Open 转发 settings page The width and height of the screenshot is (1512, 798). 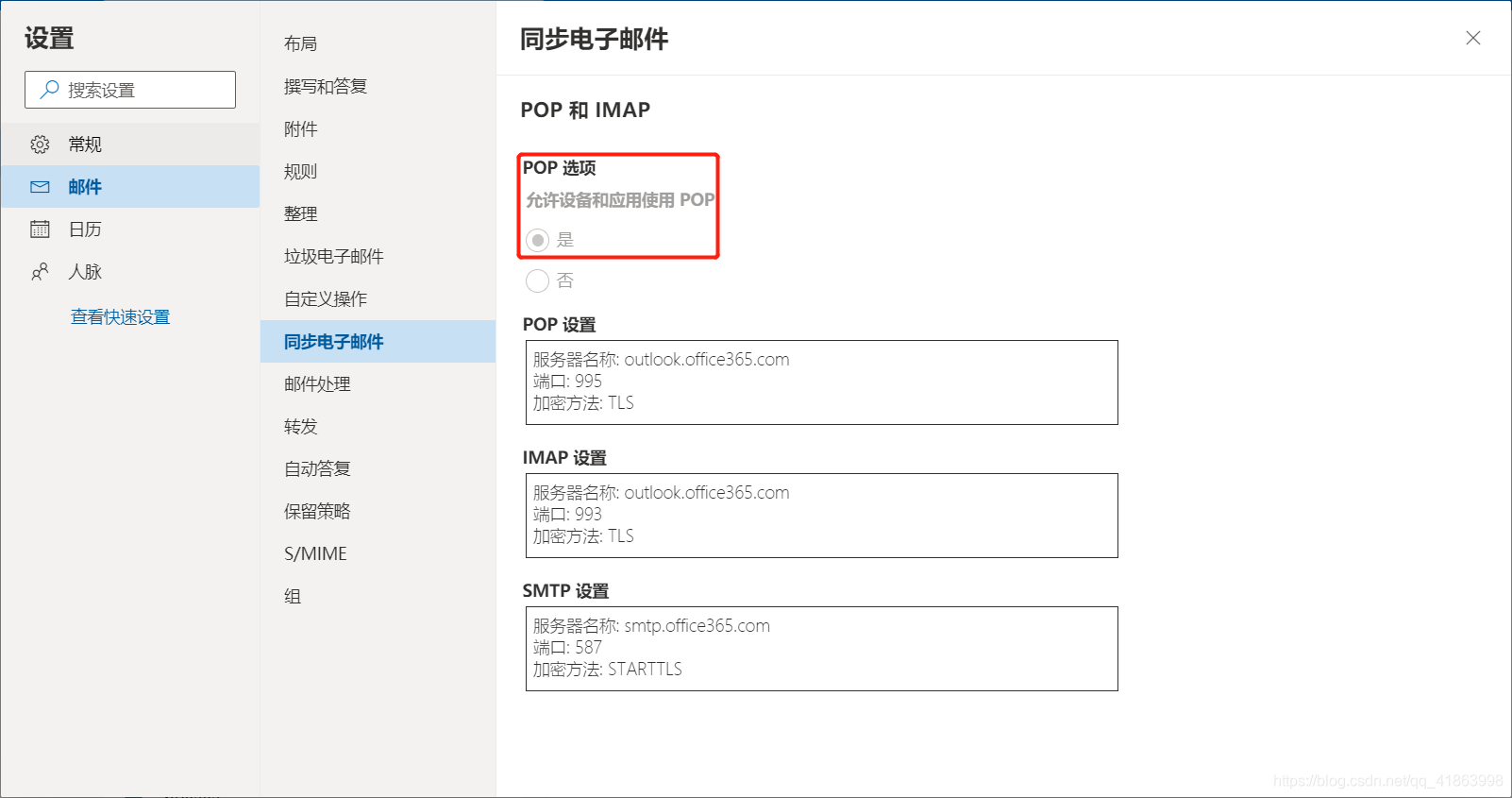(378, 426)
